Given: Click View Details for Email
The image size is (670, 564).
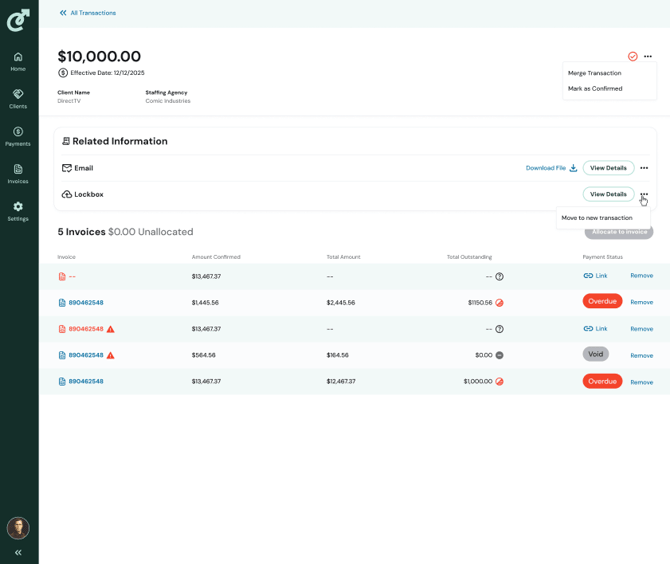Looking at the screenshot, I should click(608, 168).
